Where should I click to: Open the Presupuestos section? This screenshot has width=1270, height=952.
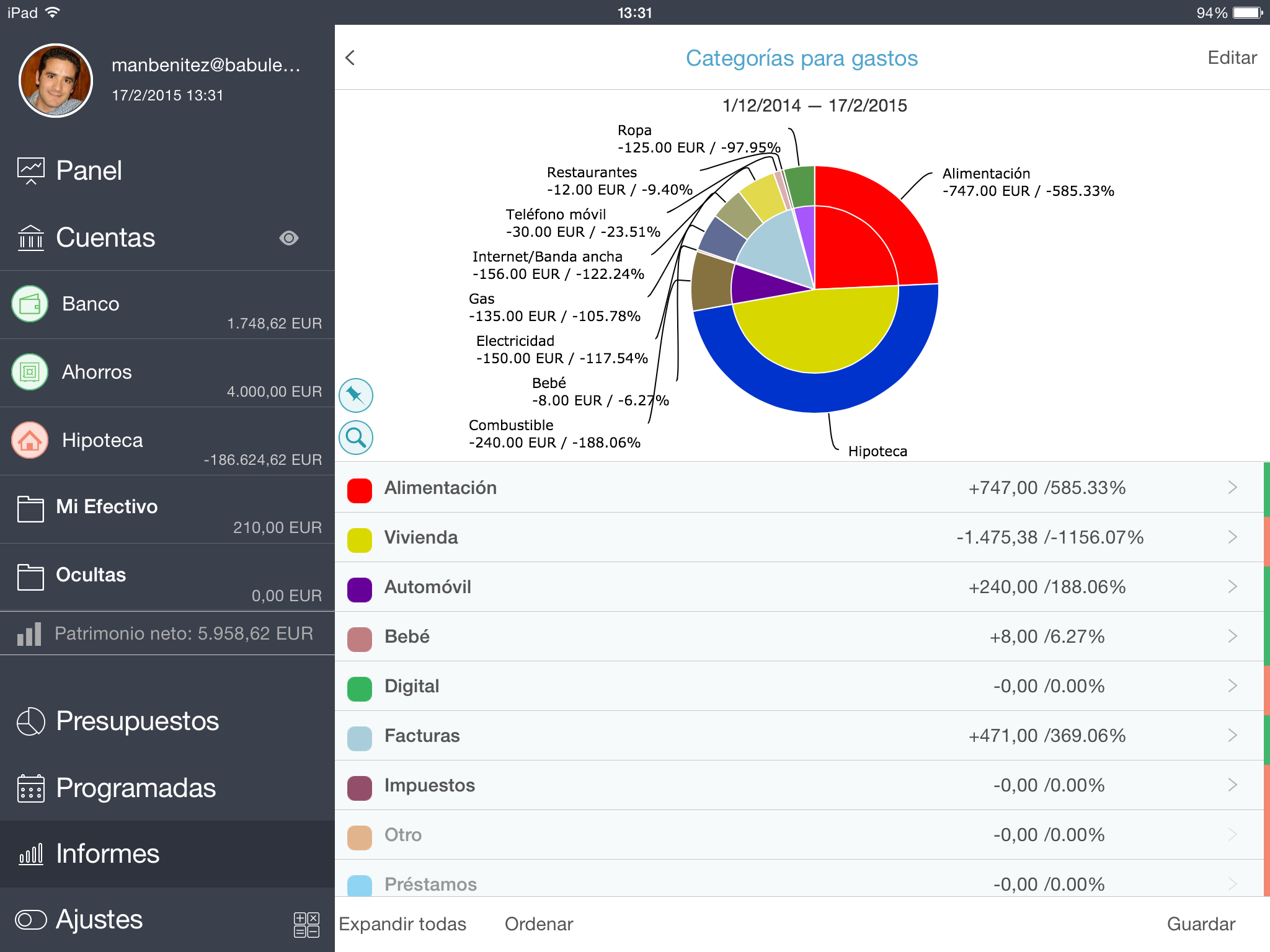pyautogui.click(x=167, y=721)
